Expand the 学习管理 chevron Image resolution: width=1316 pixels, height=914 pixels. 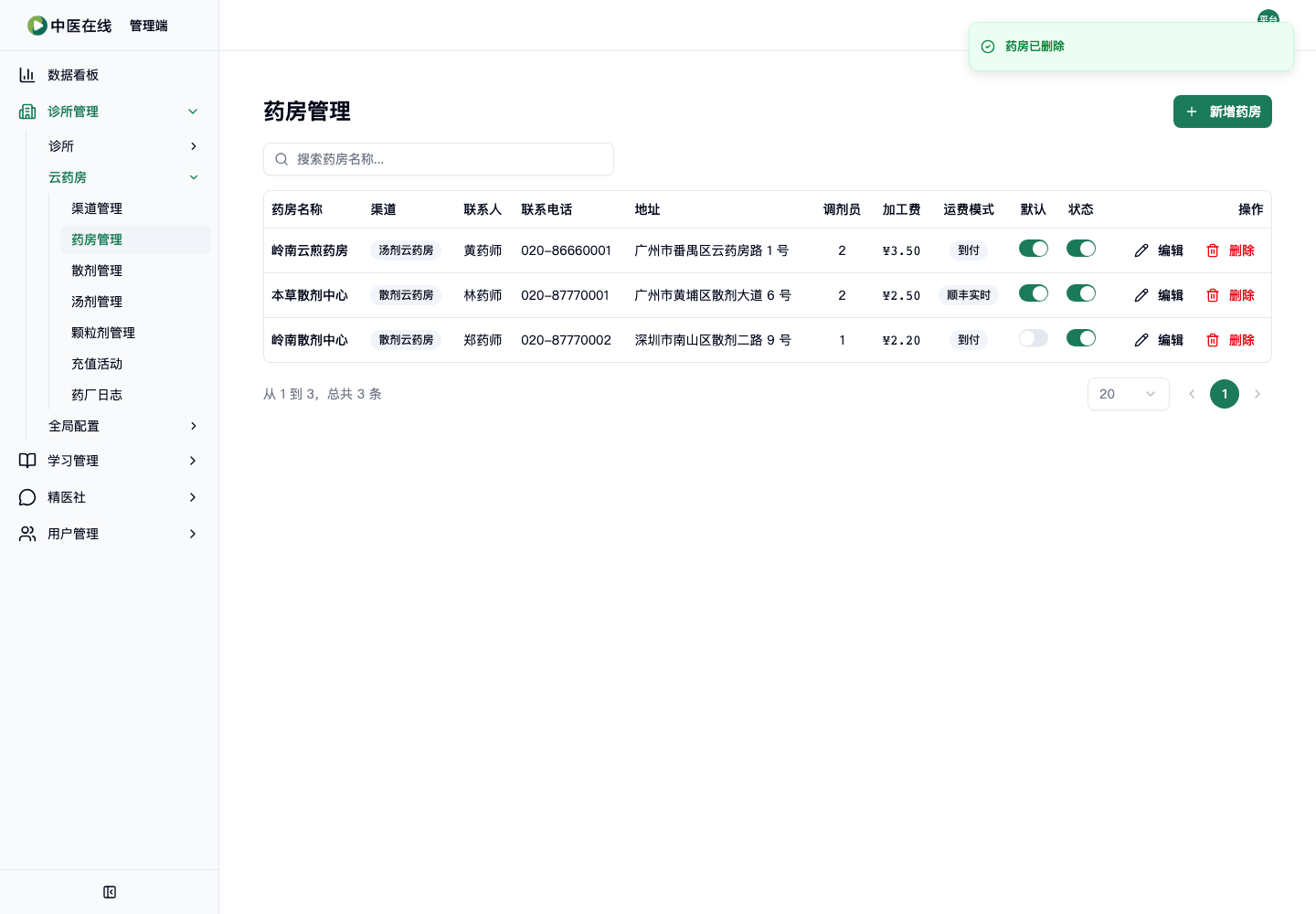click(x=193, y=461)
